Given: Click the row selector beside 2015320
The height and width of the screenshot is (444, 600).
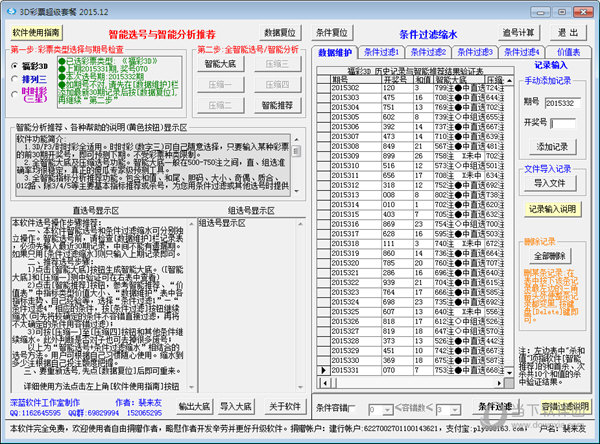Looking at the screenshot, I should point(324,263).
